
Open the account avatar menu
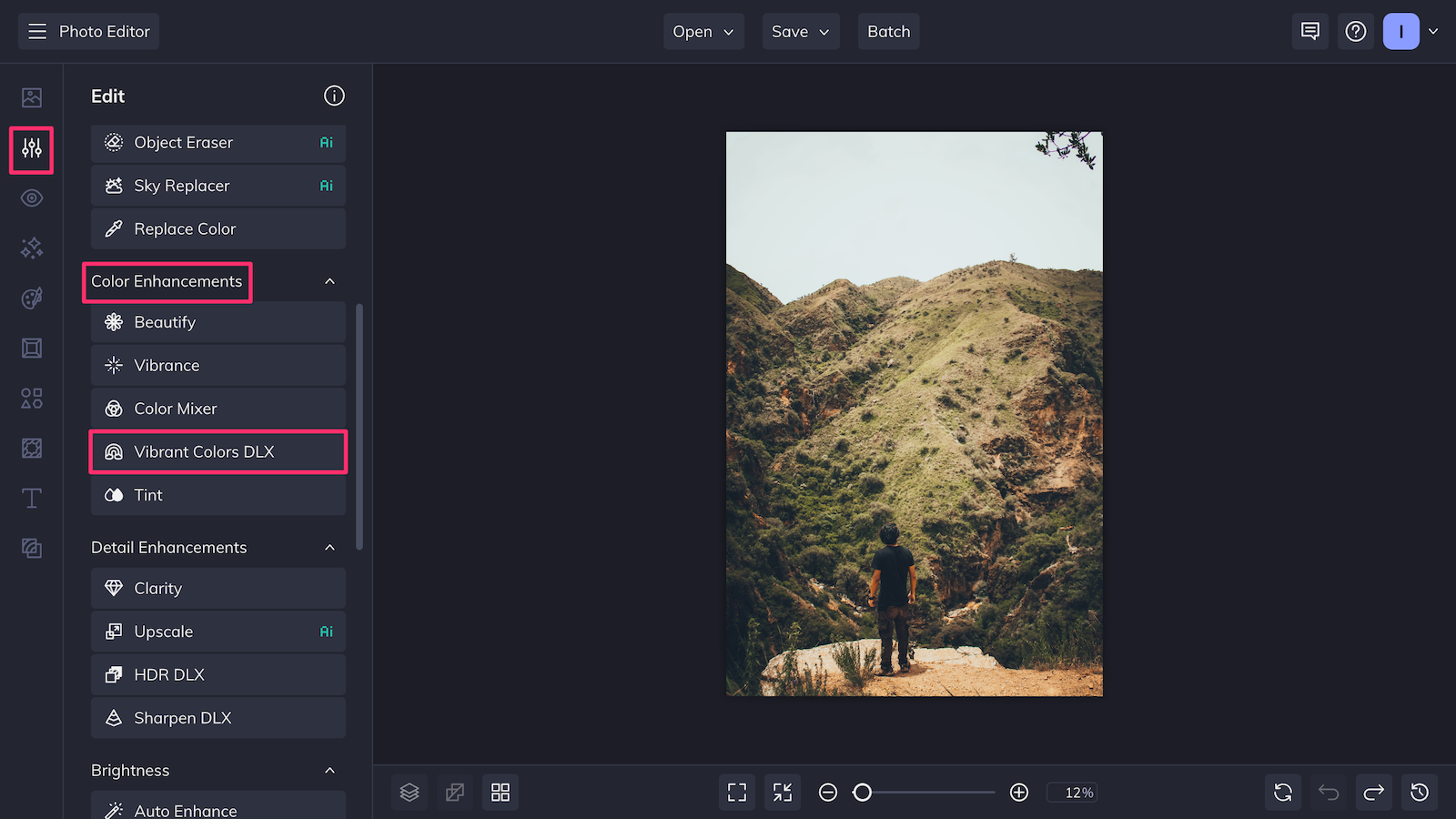(1401, 30)
